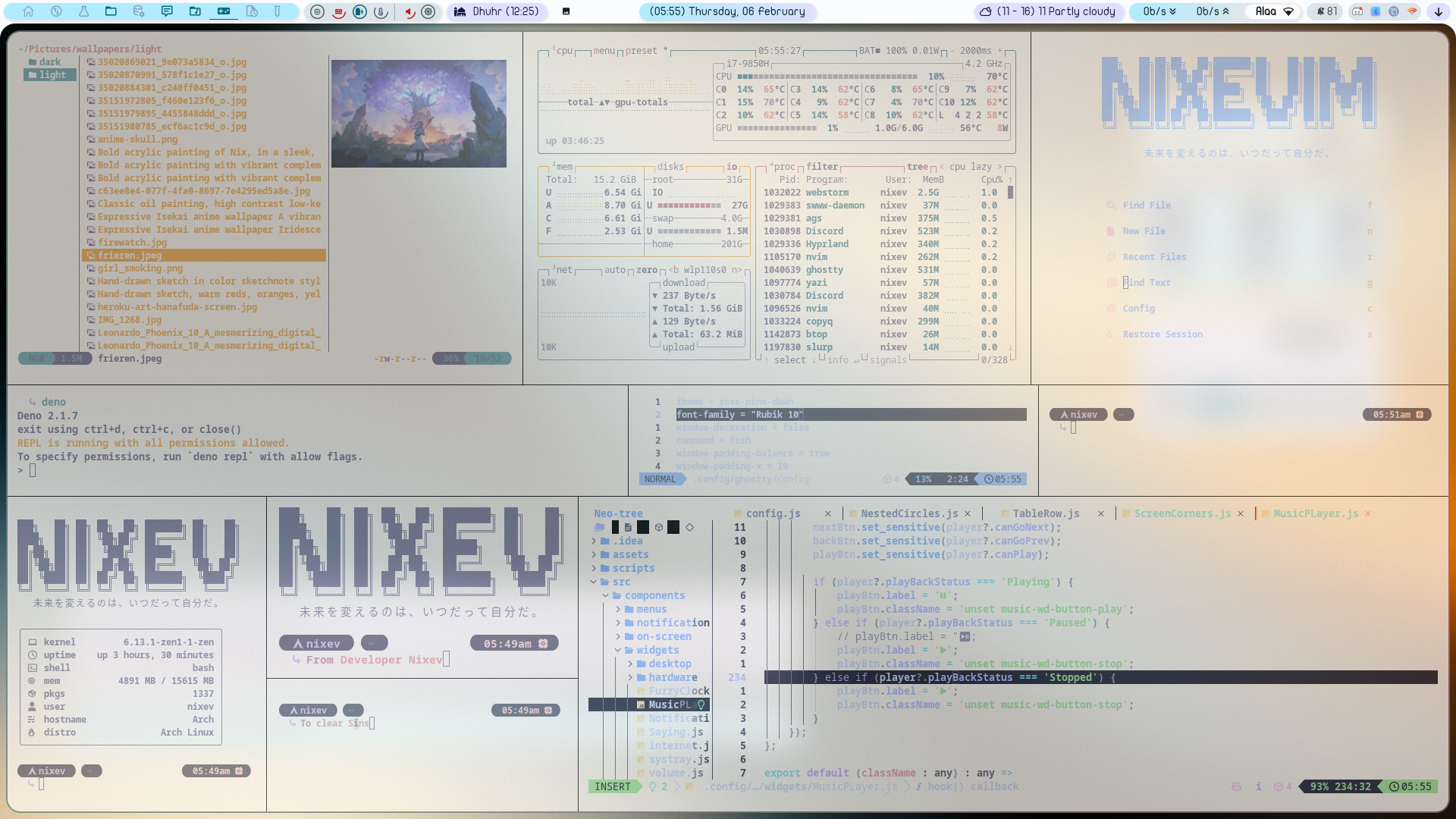Screen dimensions: 1456x819
Task: Click the cube icon in Neo-tree header
Action: [x=659, y=527]
